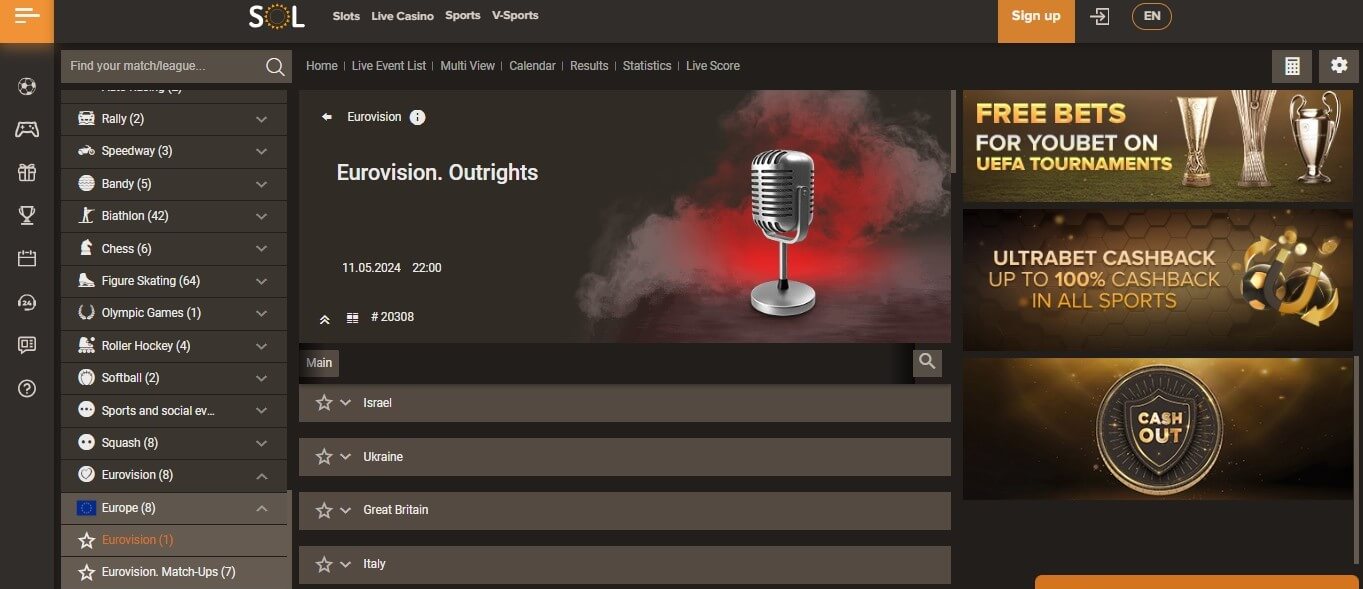Open the trophy tournaments icon in sidebar
Screen dimensions: 1363x589
(x=27, y=215)
